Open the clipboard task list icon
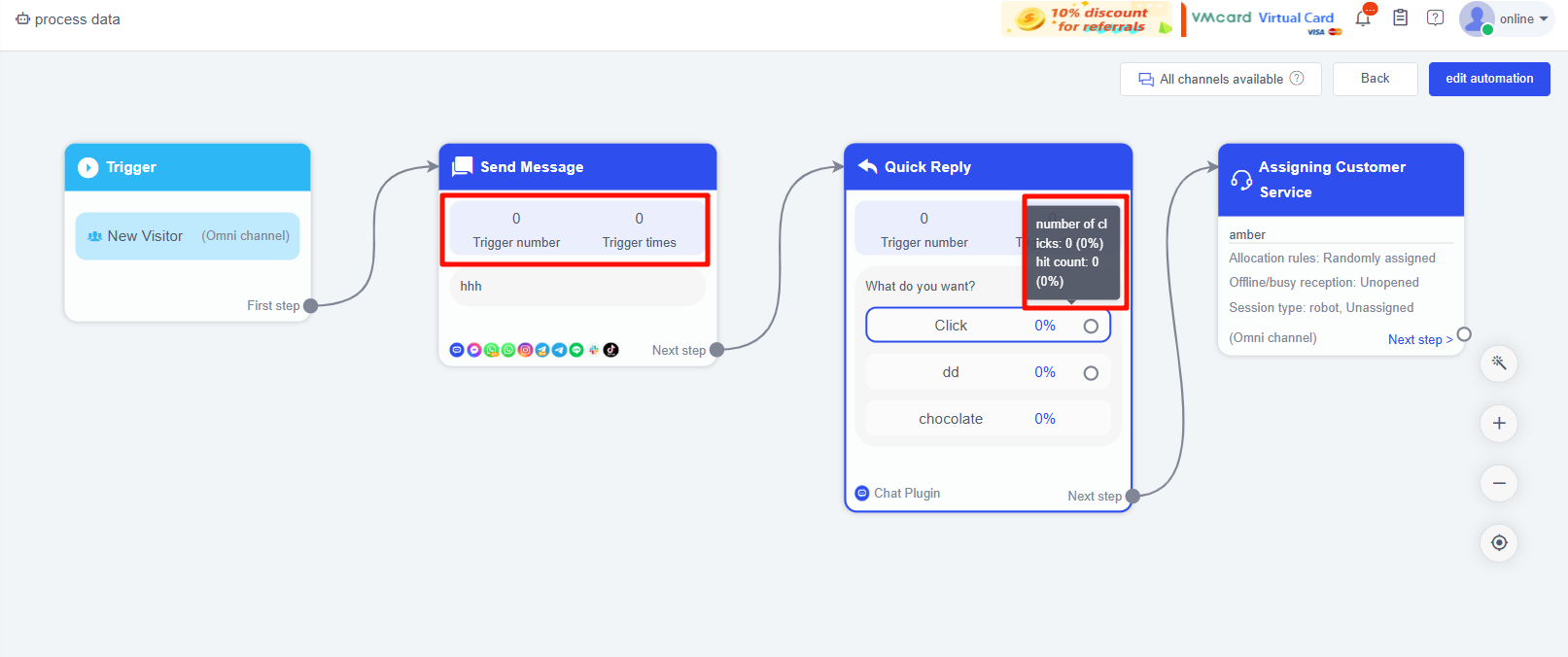Viewport: 1568px width, 657px height. [x=1400, y=18]
